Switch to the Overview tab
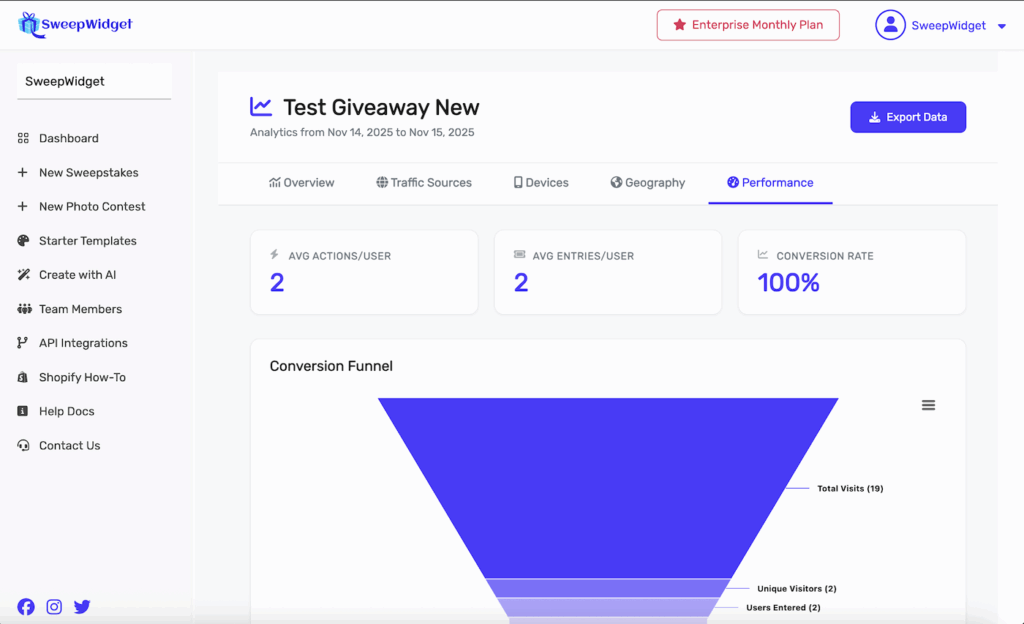 pos(302,183)
